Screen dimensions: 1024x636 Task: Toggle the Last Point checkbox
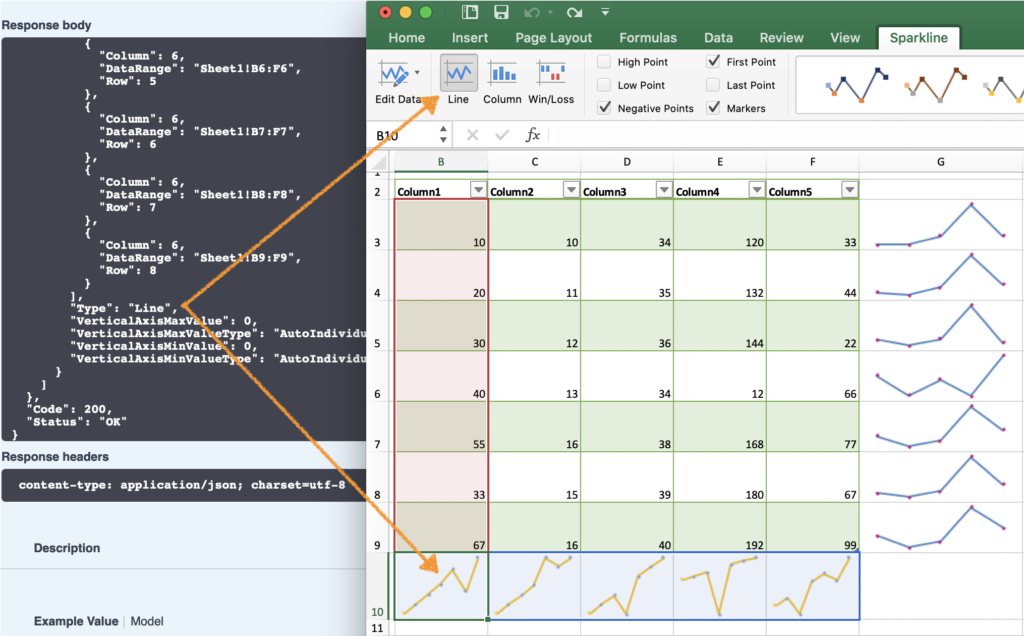[x=713, y=85]
